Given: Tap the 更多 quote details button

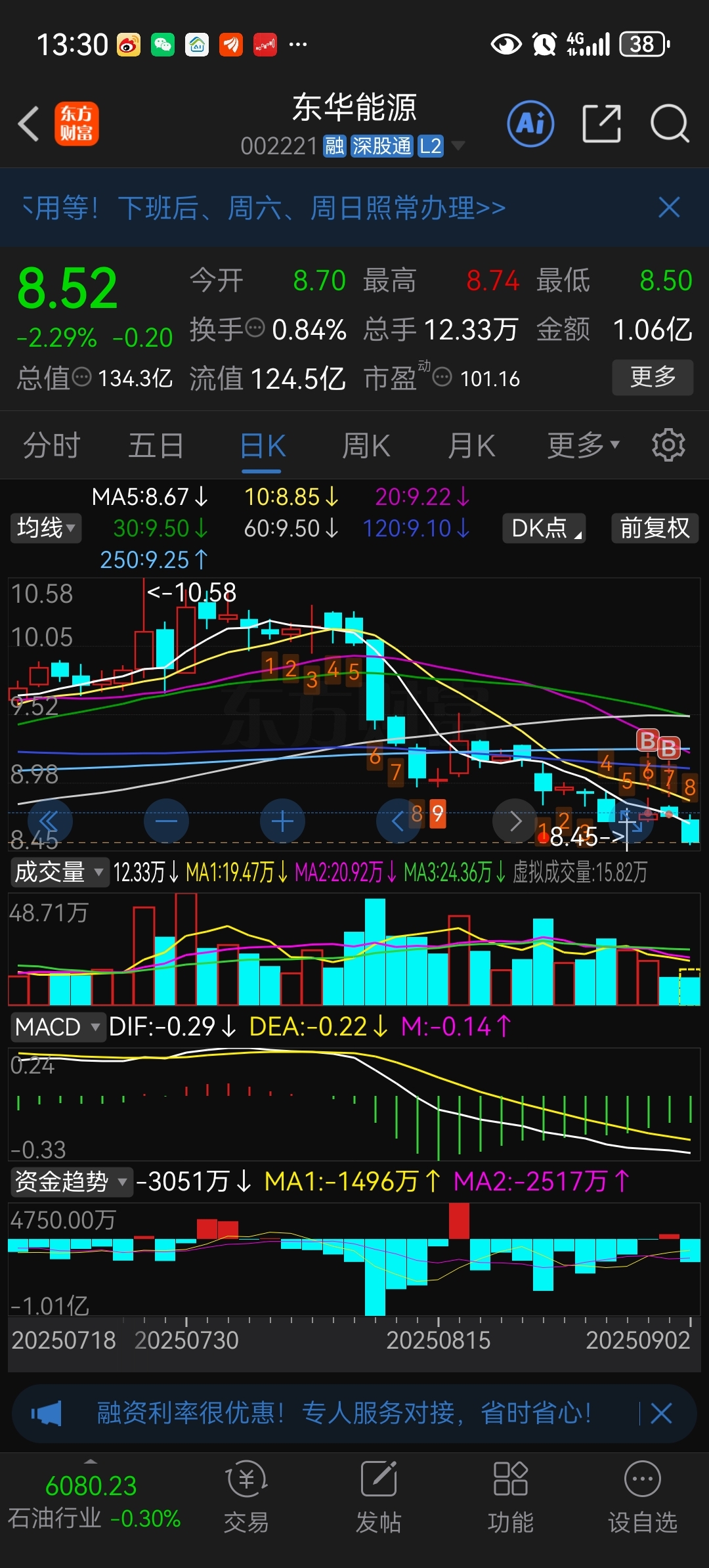Looking at the screenshot, I should pyautogui.click(x=653, y=377).
